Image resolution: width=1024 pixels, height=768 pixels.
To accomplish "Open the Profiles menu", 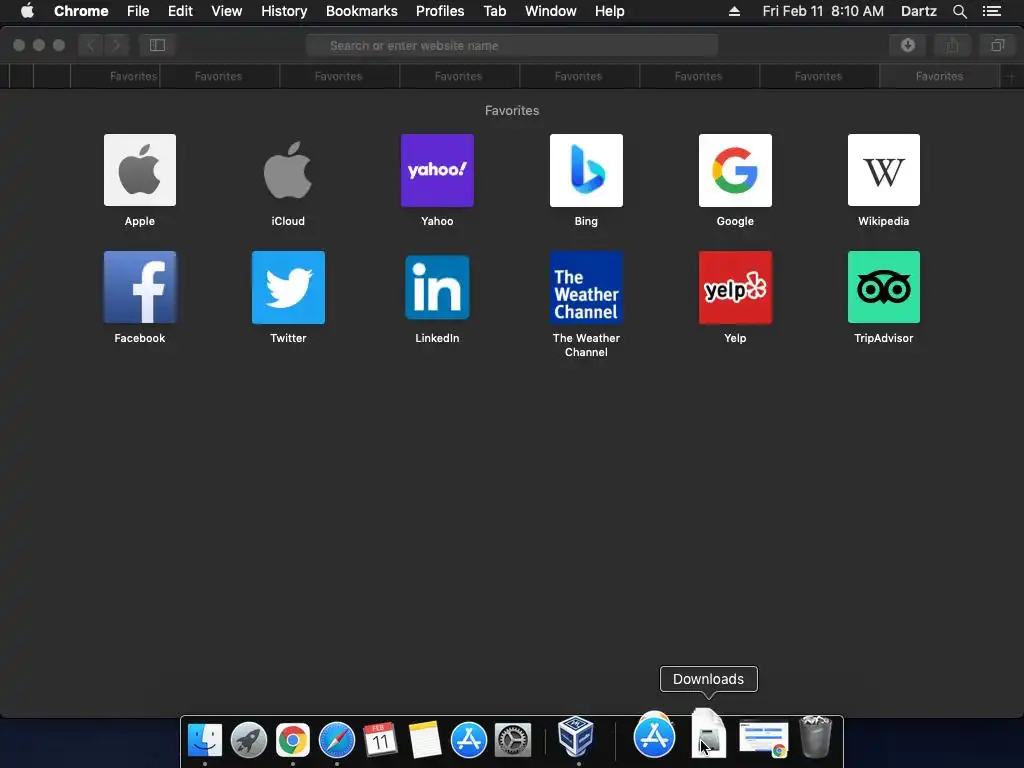I will (440, 11).
